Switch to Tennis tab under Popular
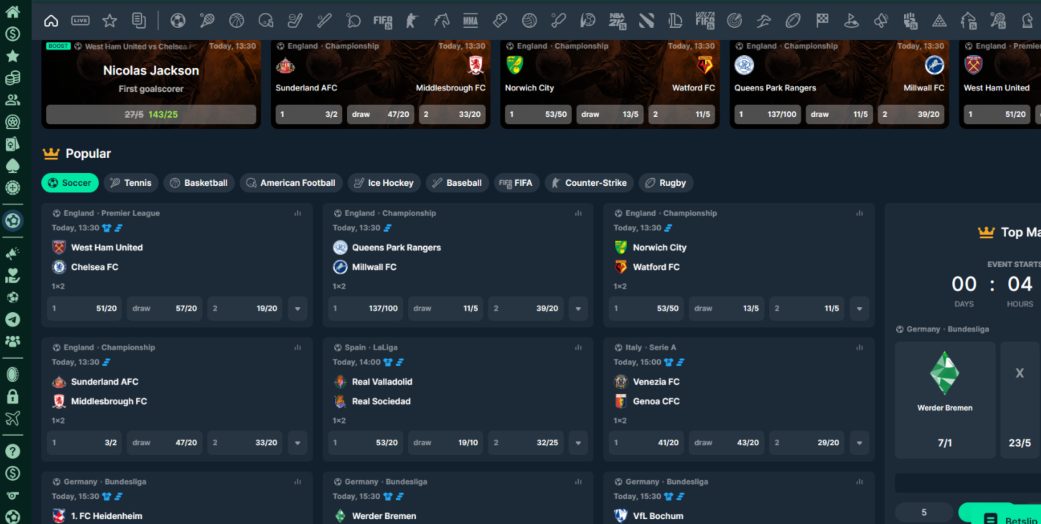The image size is (1041, 524). click(x=131, y=183)
